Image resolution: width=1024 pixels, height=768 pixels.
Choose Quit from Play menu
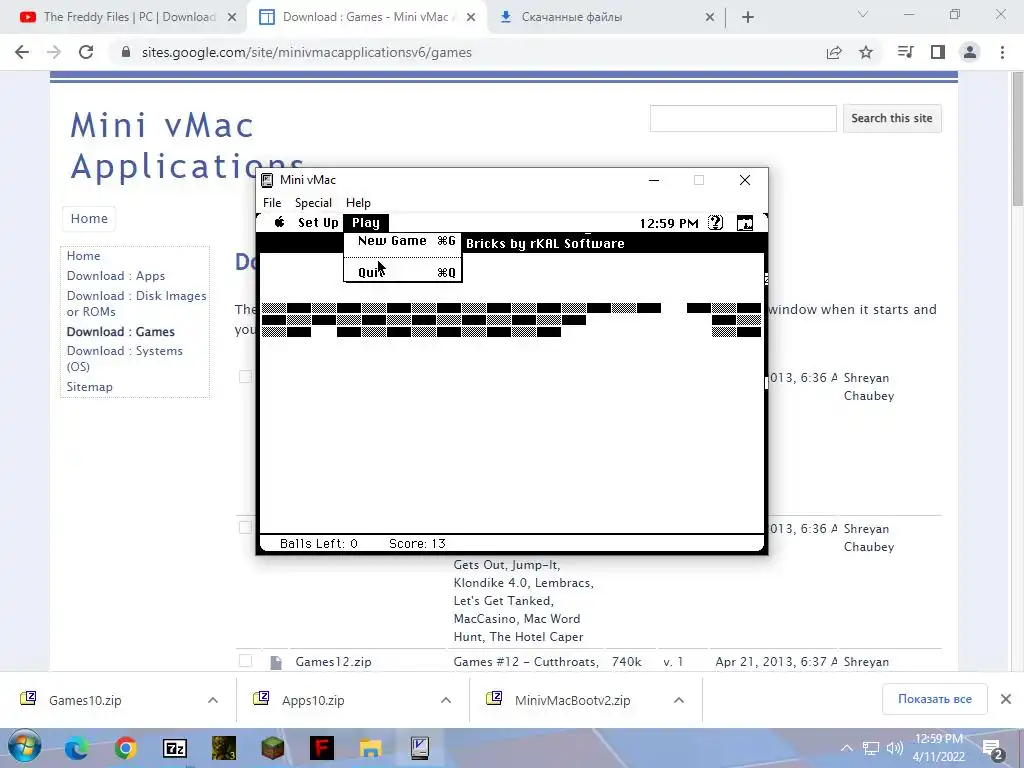tap(403, 272)
